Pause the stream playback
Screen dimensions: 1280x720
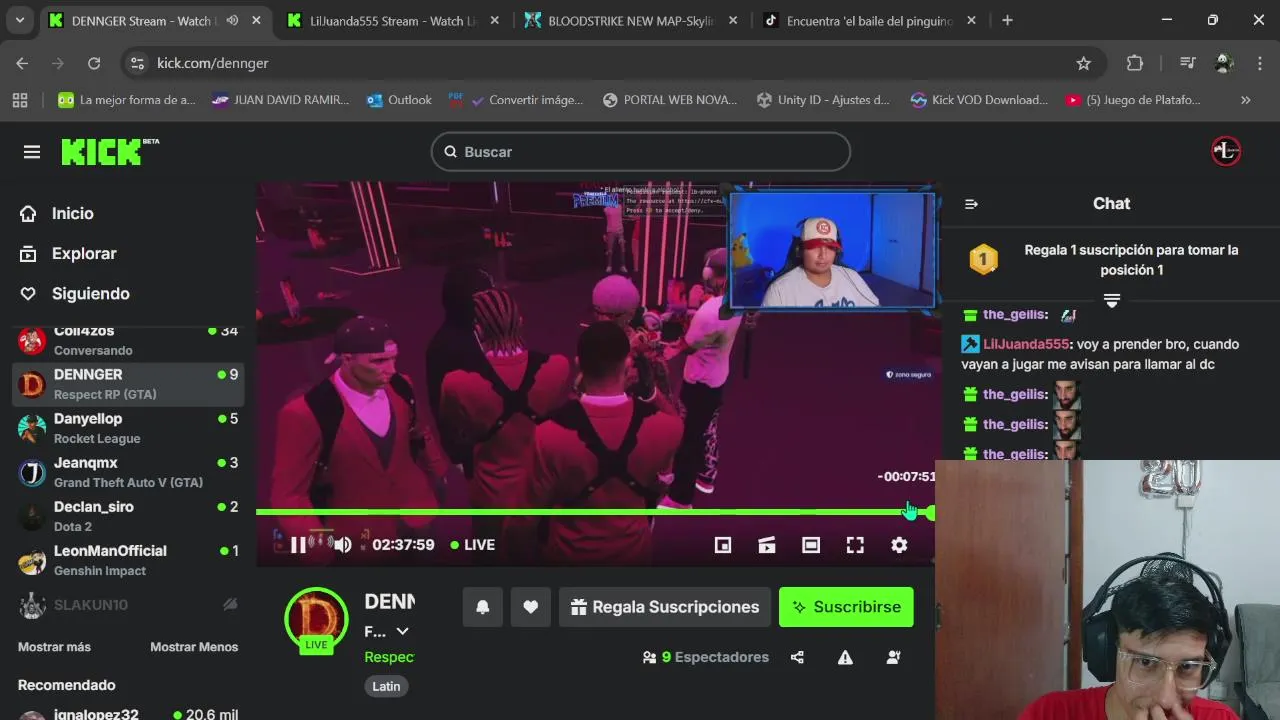coord(298,545)
